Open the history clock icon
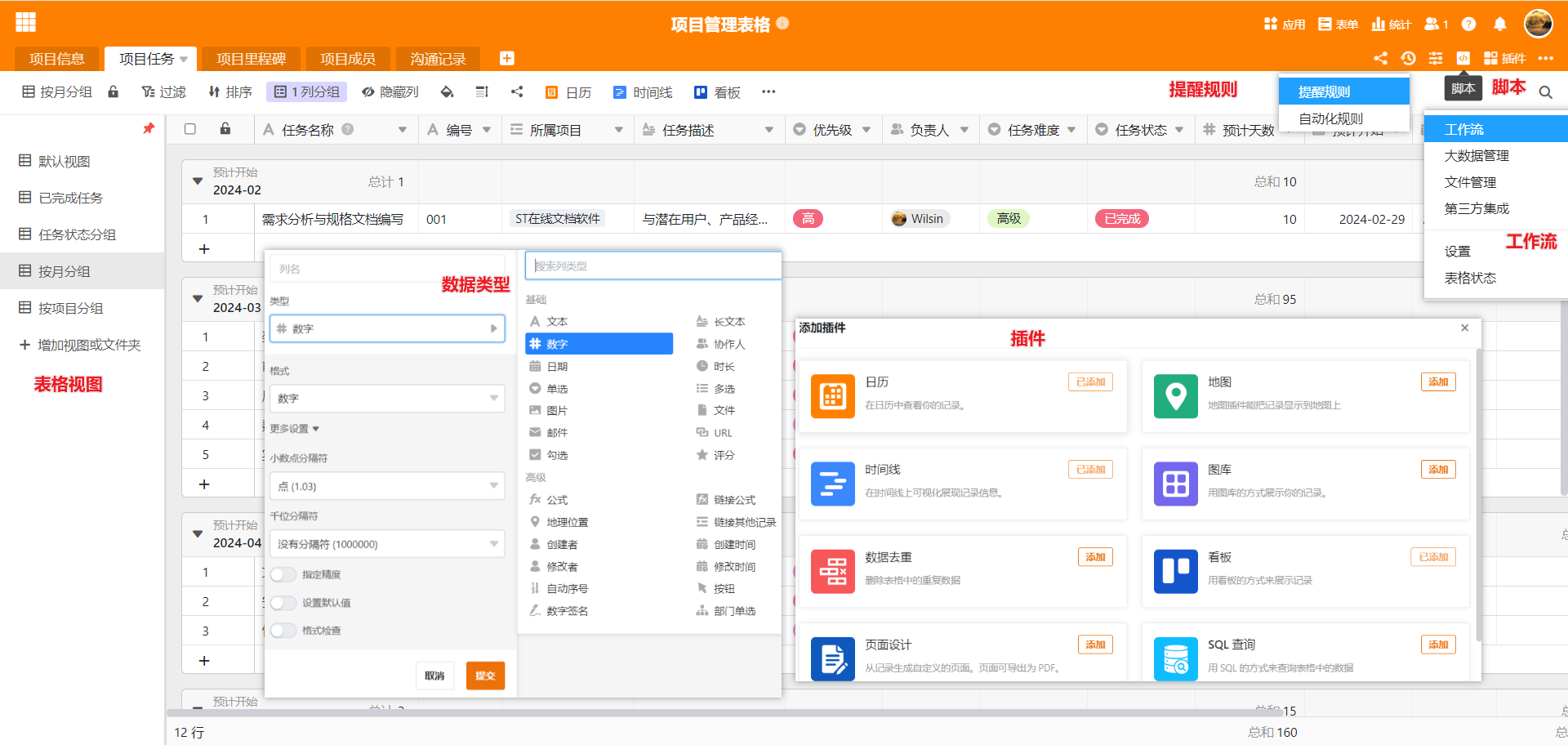 [x=1408, y=58]
